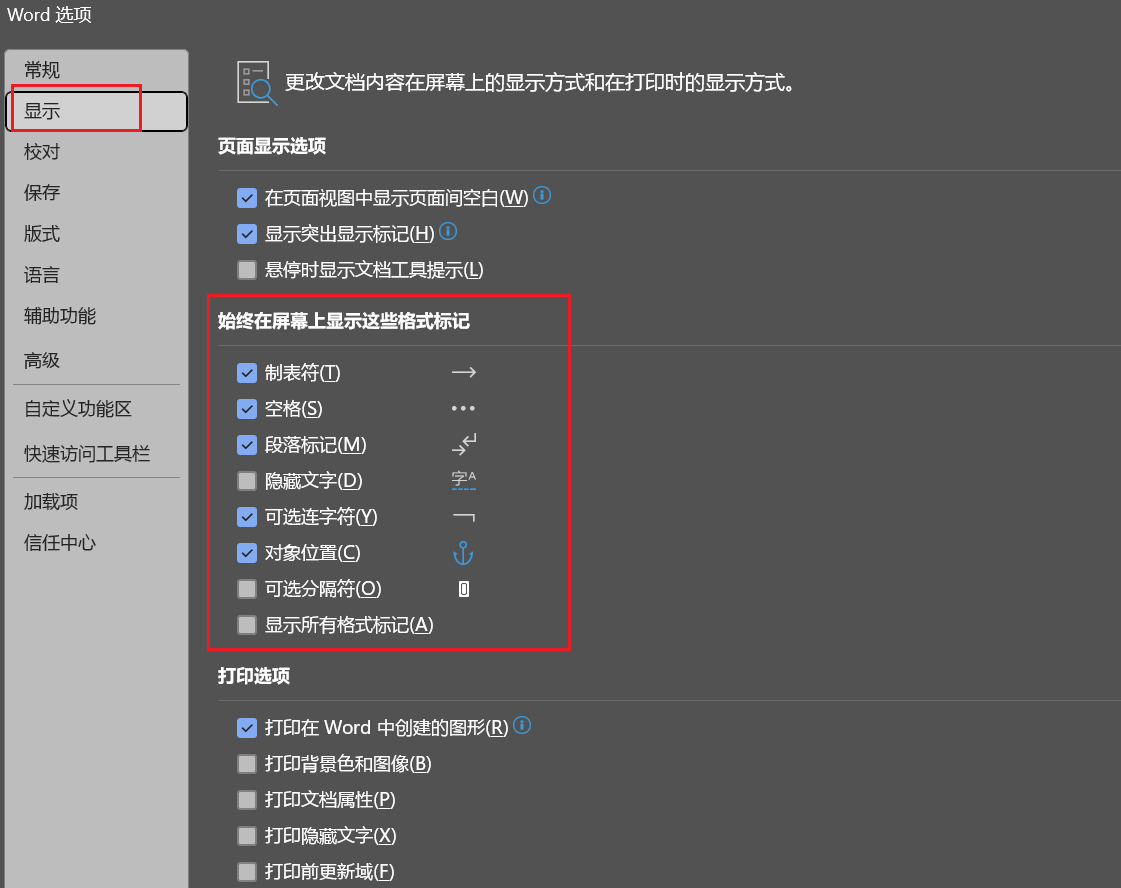Screen dimensions: 1121x888
Task: Click the info icon beside 在页面视图中显示页面间空白
Action: click(x=542, y=195)
